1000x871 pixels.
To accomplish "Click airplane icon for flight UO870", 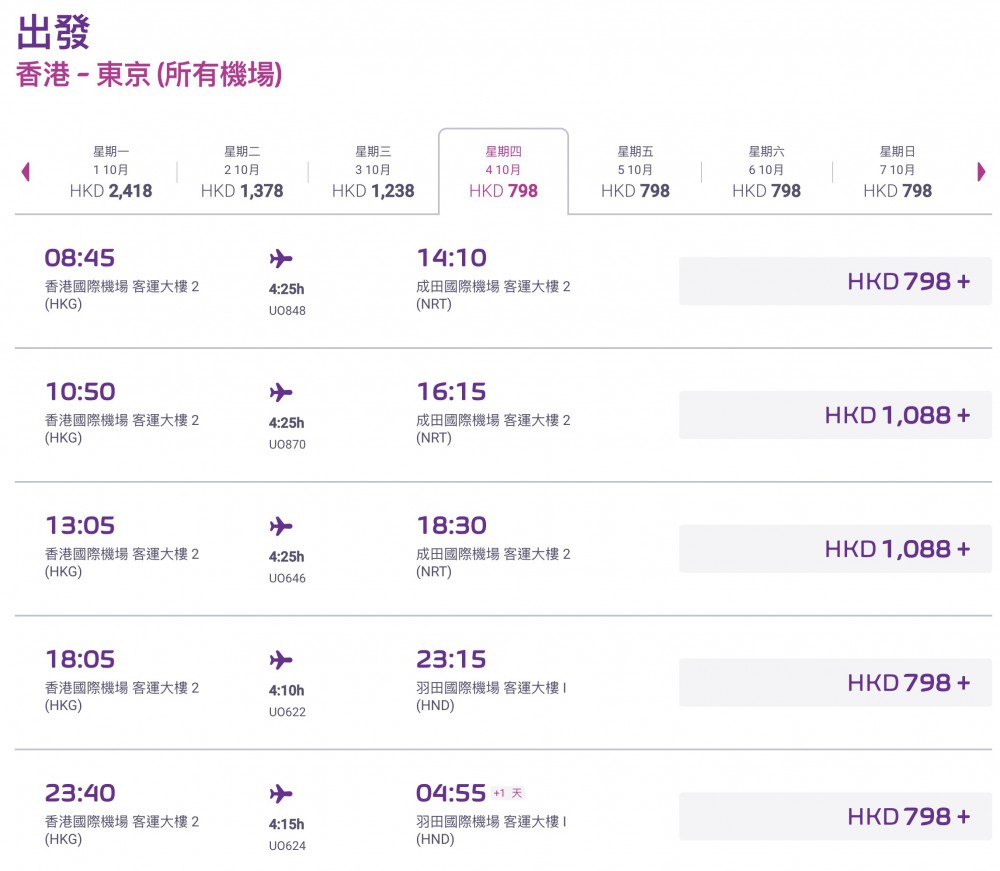I will [281, 393].
